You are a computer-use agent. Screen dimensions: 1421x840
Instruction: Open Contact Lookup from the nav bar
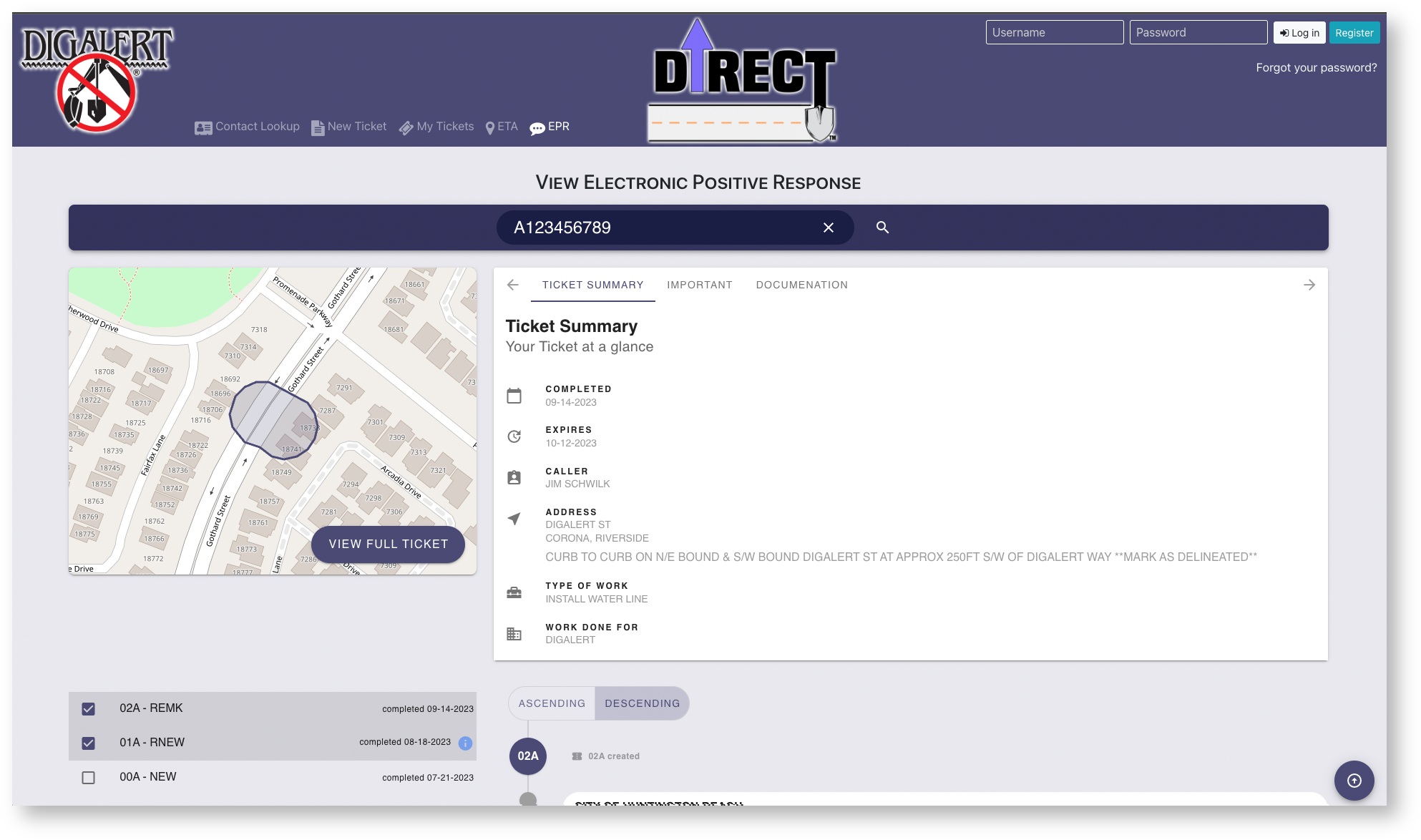coord(248,127)
